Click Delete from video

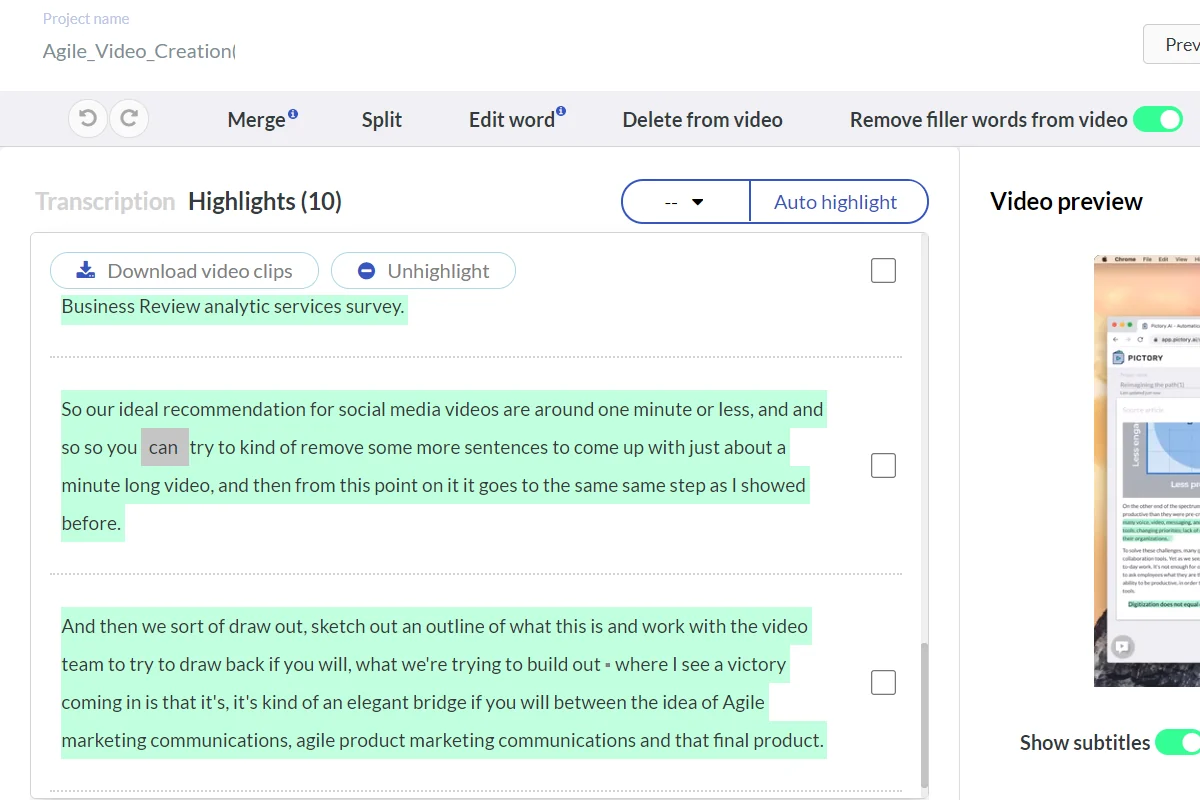[702, 120]
